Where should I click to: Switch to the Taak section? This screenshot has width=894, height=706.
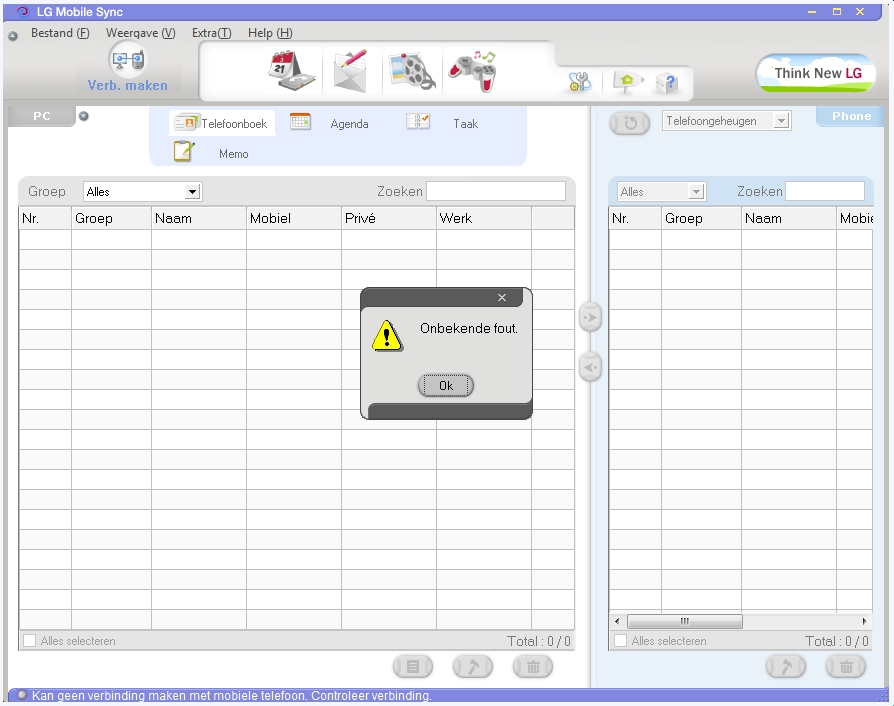coord(465,124)
